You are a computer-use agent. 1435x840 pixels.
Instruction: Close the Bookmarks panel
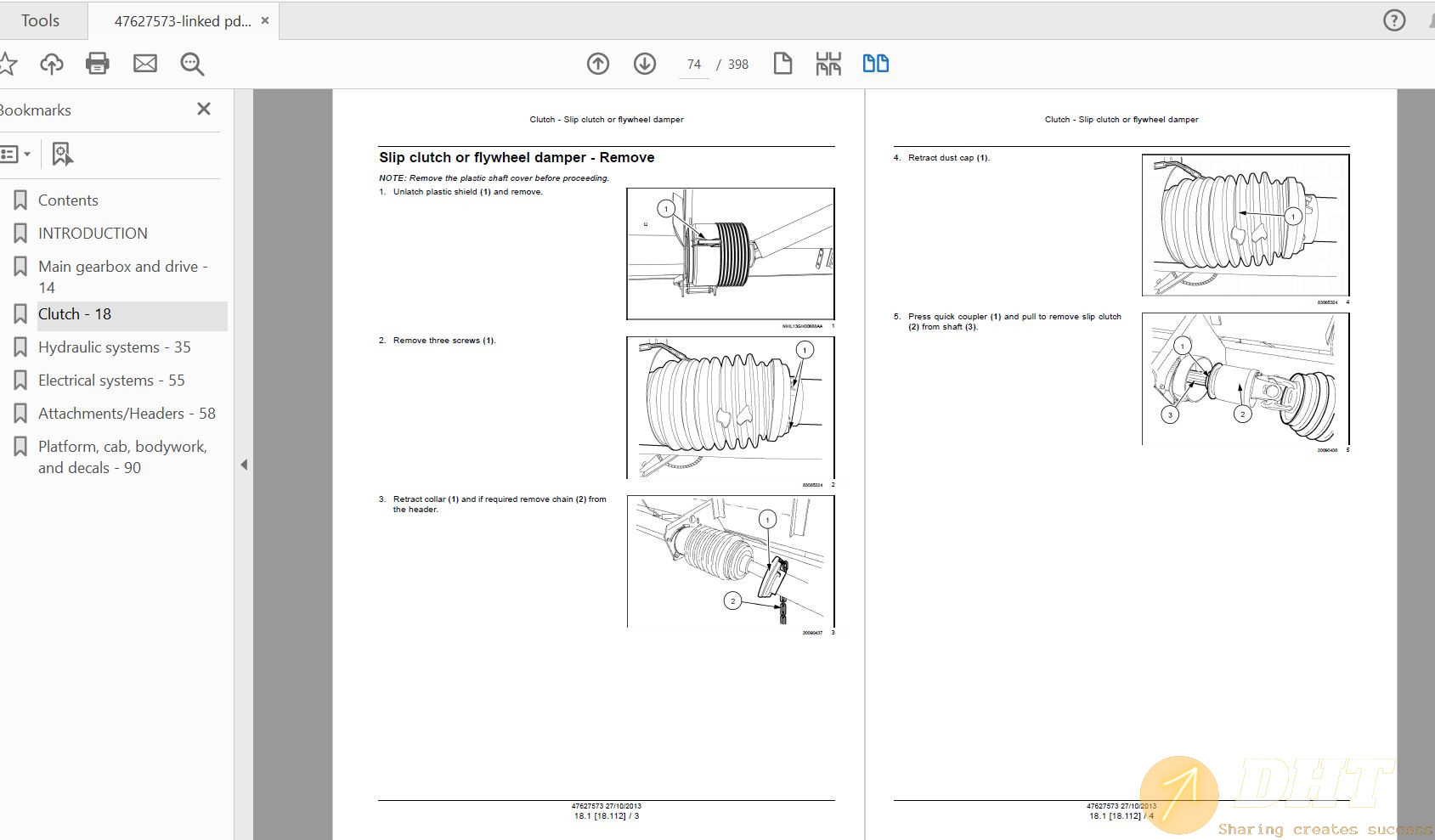pos(204,109)
